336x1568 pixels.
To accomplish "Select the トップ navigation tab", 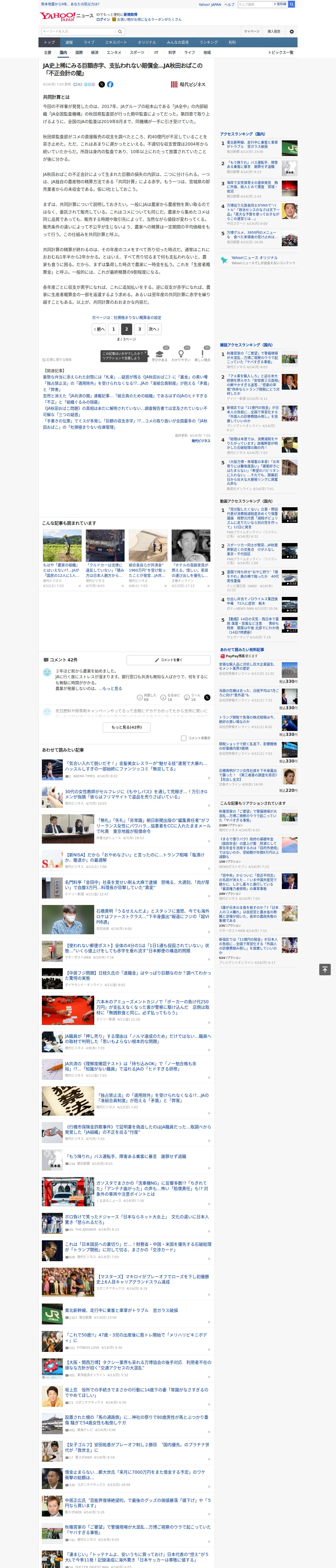I will 49,43.
